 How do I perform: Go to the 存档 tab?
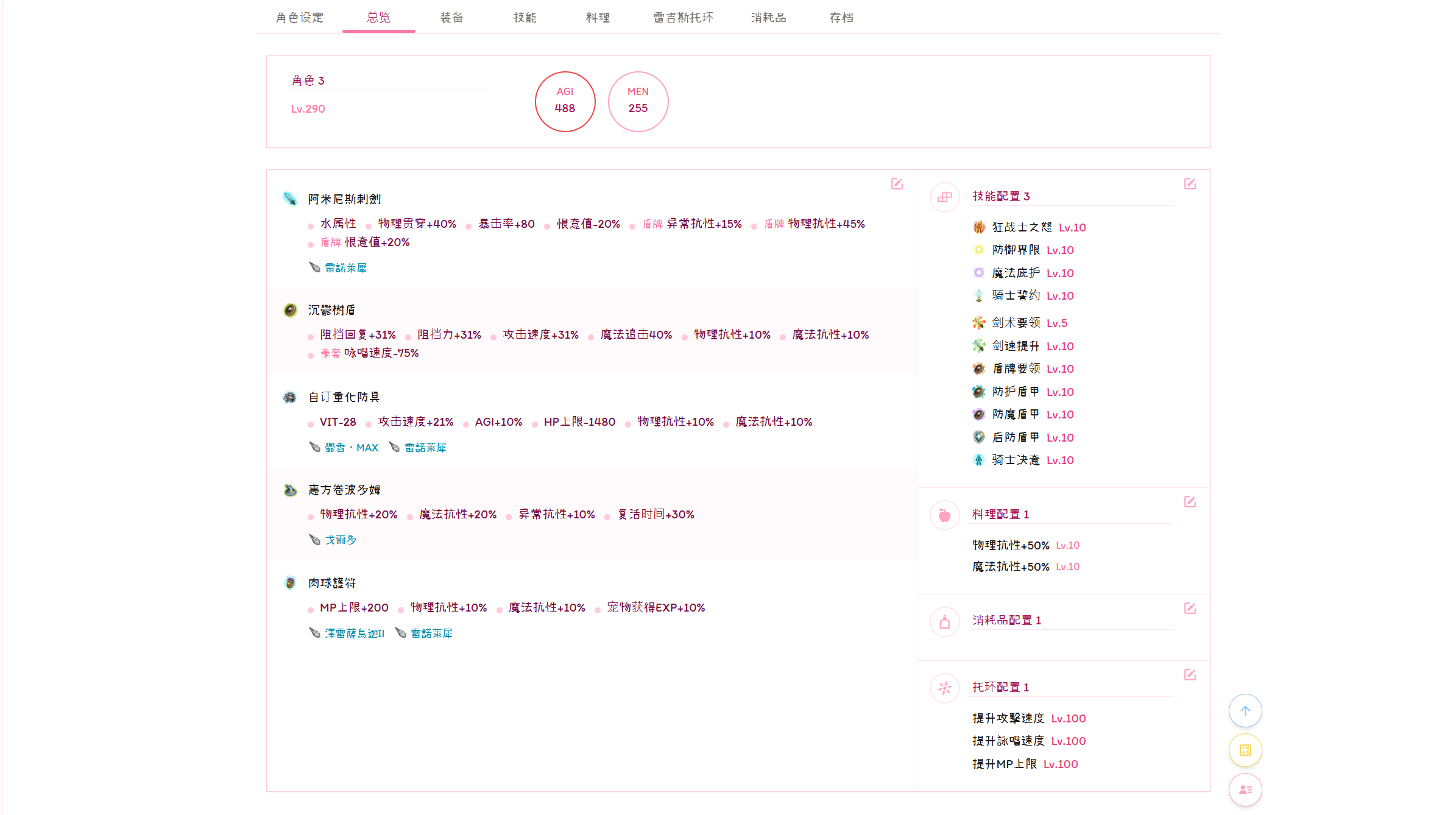[841, 18]
